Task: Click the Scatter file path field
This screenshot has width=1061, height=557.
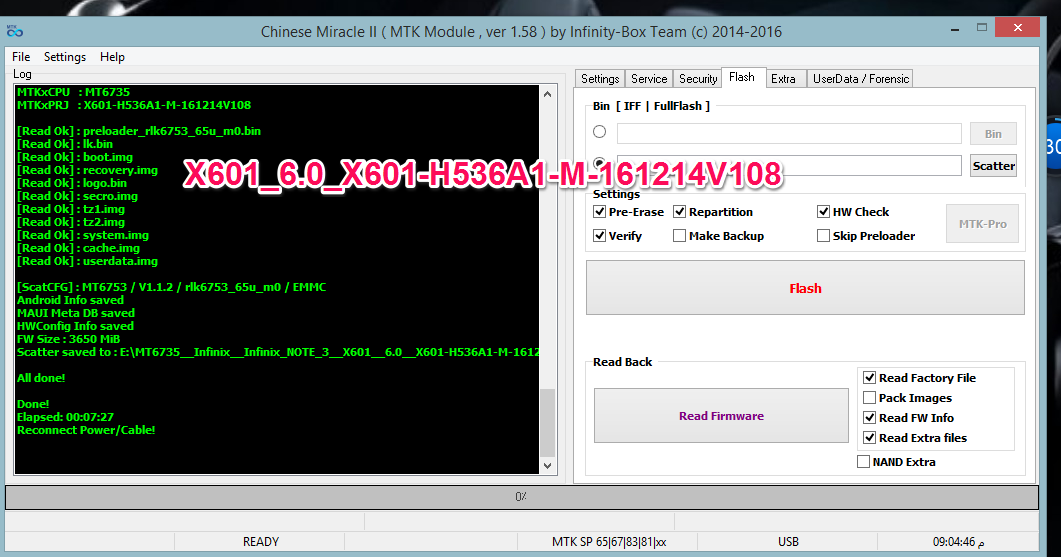Action: pyautogui.click(x=789, y=165)
